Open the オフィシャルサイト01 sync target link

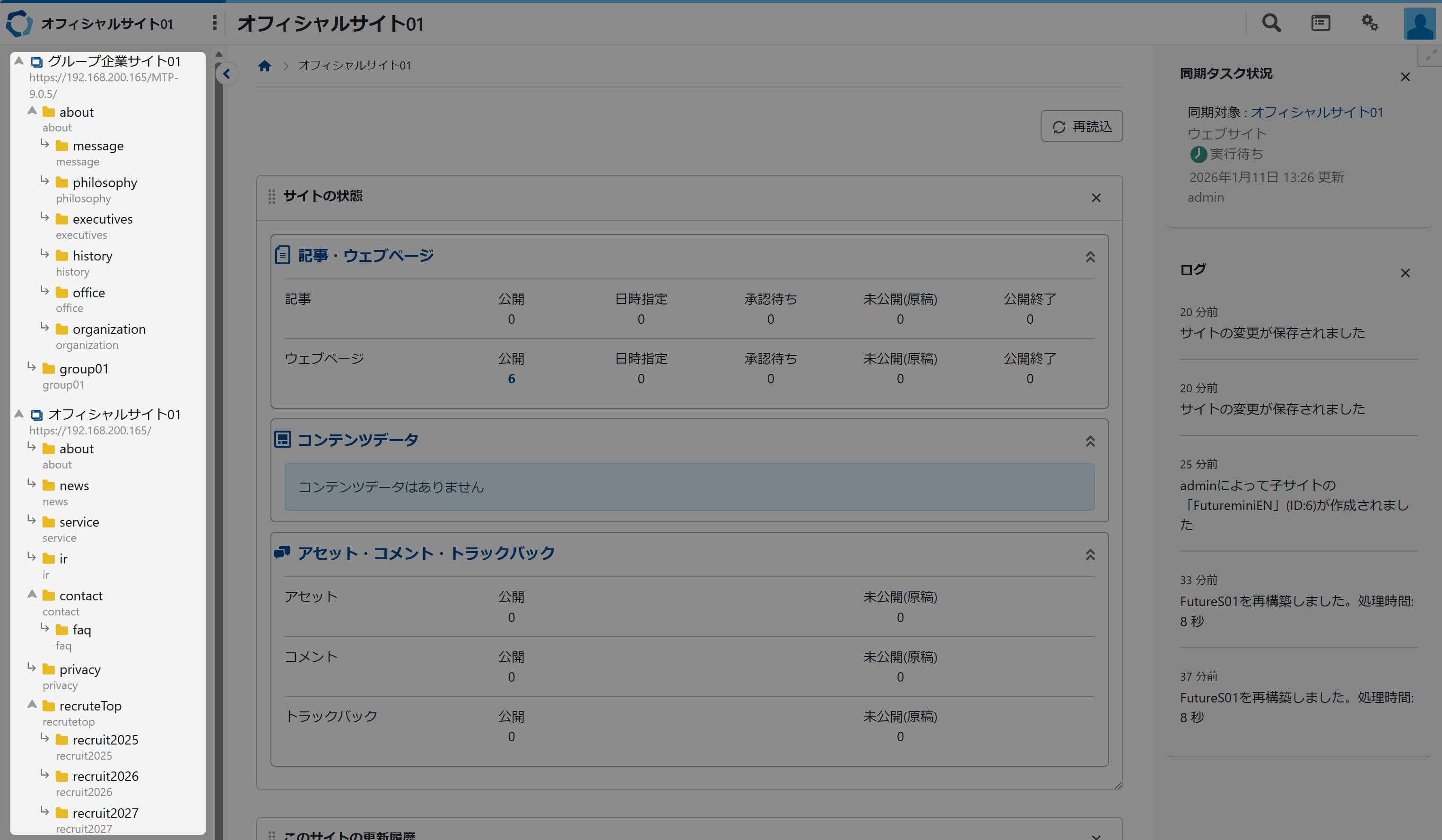pyautogui.click(x=1316, y=113)
